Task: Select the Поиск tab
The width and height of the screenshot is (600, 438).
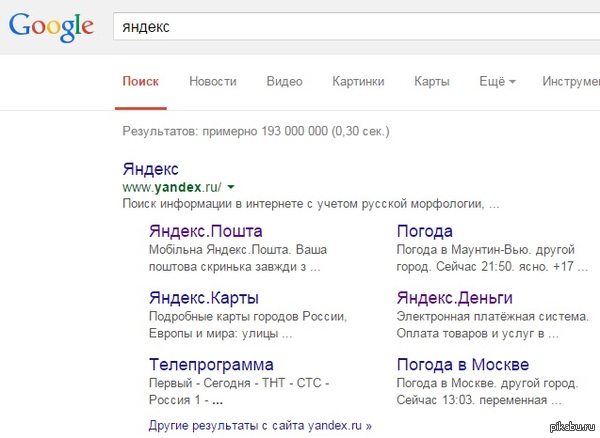Action: [x=140, y=81]
